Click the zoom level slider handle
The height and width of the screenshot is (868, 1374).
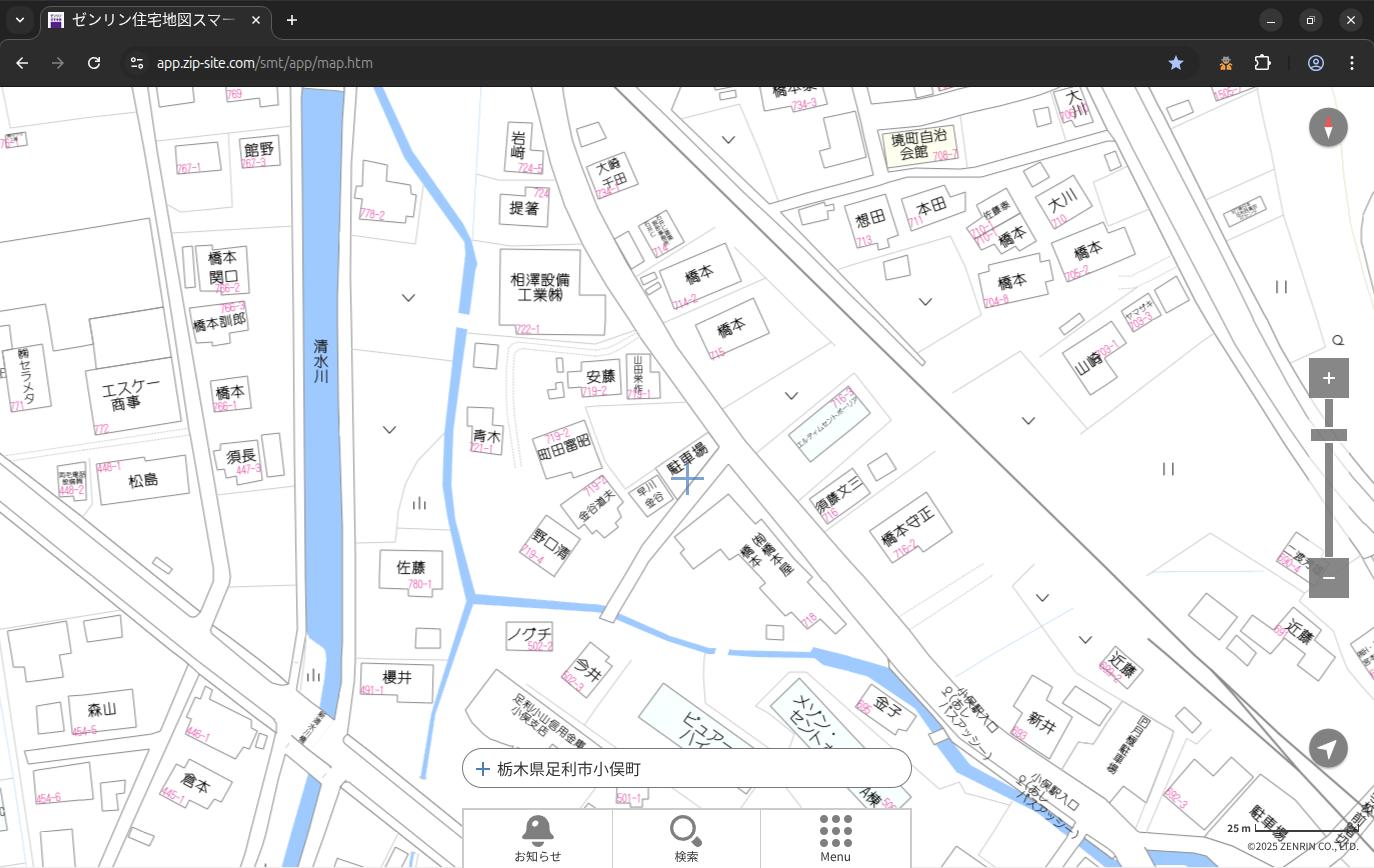1328,435
